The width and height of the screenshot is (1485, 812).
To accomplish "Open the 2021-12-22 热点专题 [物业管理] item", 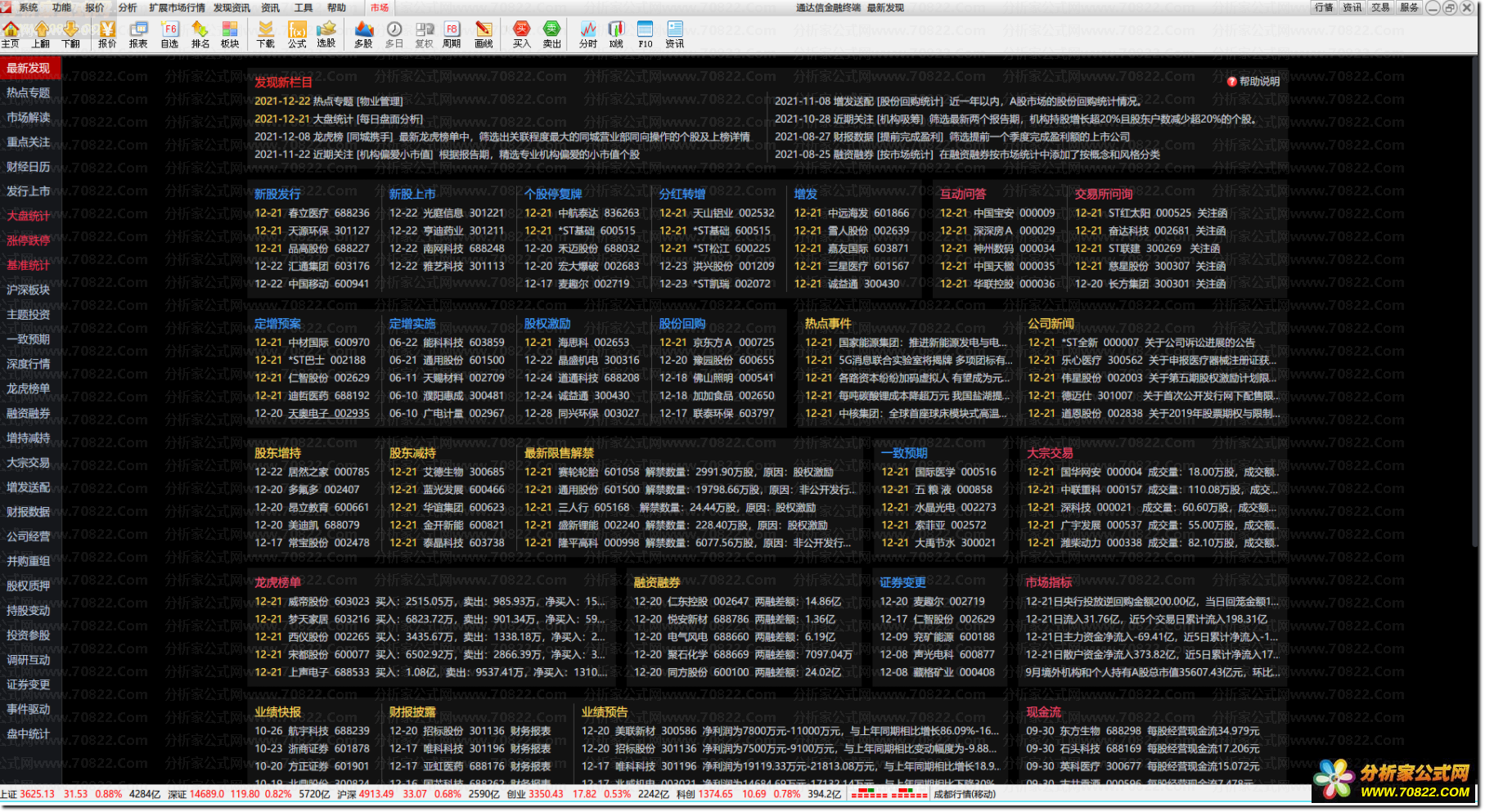I will tap(329, 101).
